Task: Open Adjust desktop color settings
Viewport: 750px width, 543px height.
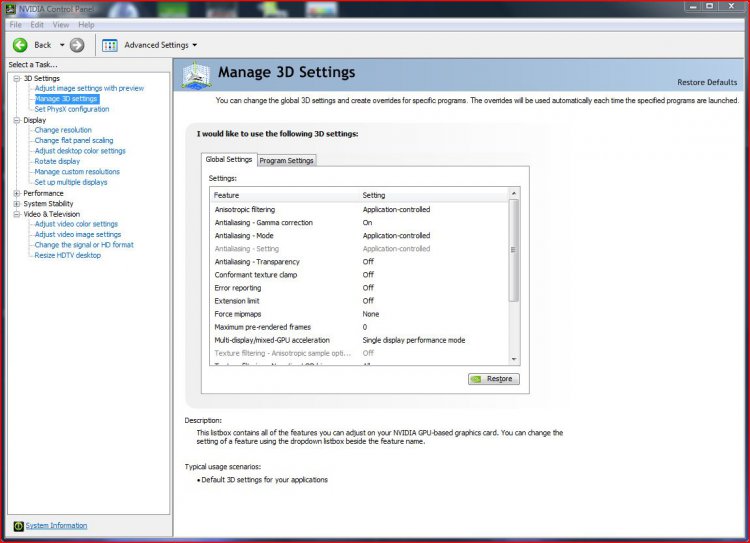Action: pyautogui.click(x=80, y=151)
